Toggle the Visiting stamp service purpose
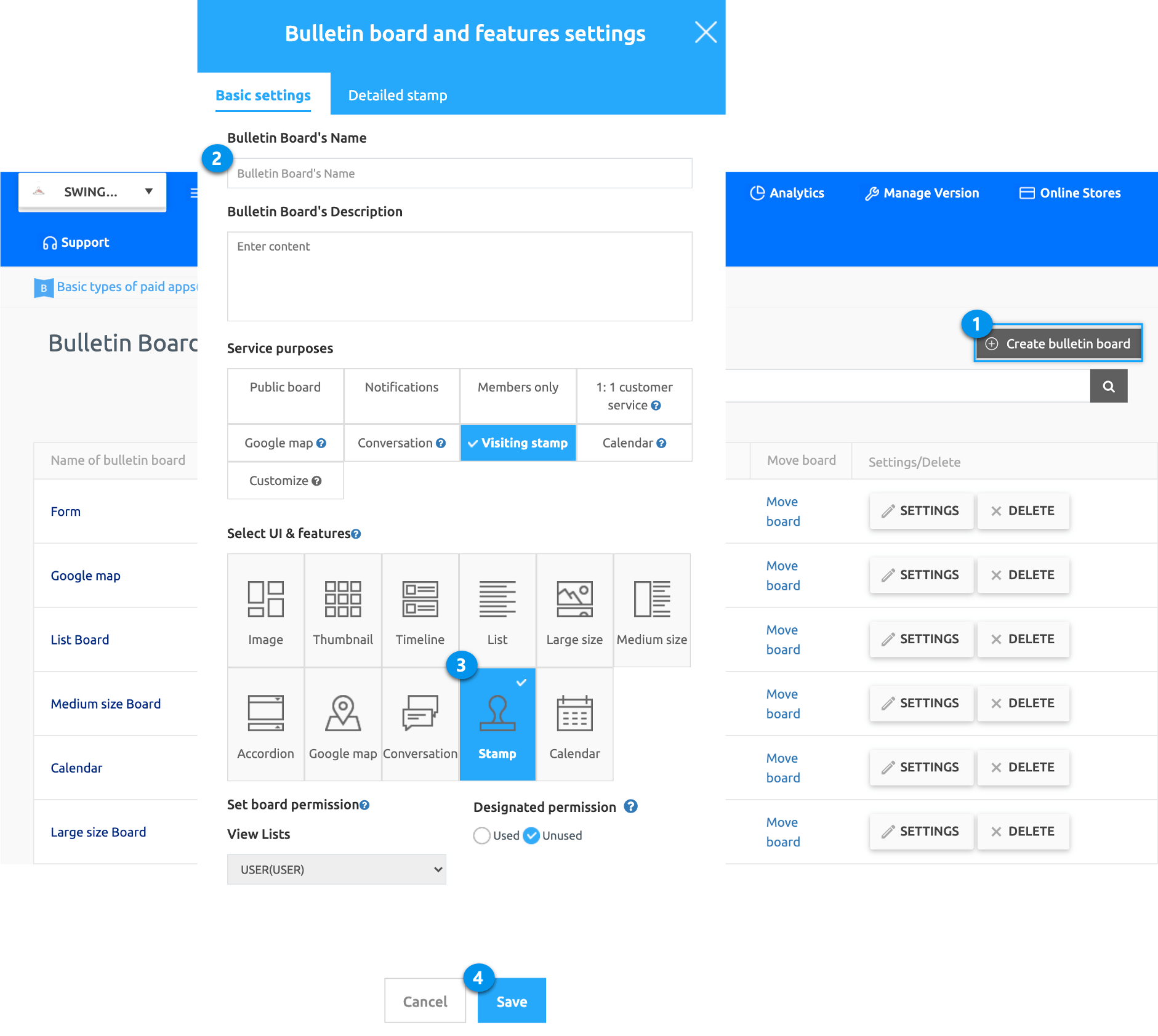Image resolution: width=1158 pixels, height=1036 pixels. pos(518,443)
